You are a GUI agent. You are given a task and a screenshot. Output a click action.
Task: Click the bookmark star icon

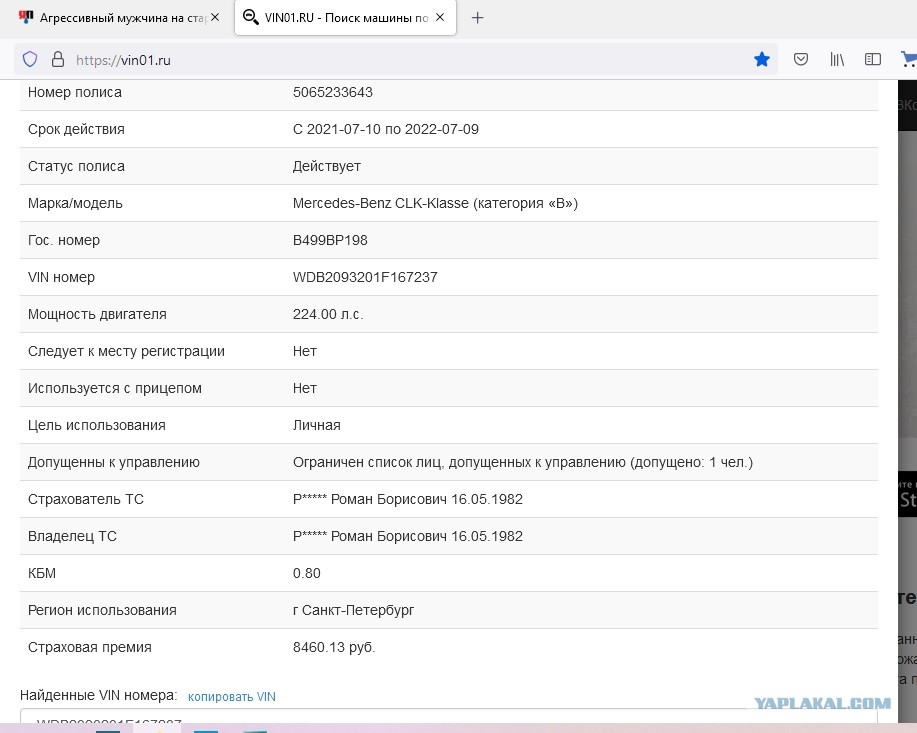761,60
